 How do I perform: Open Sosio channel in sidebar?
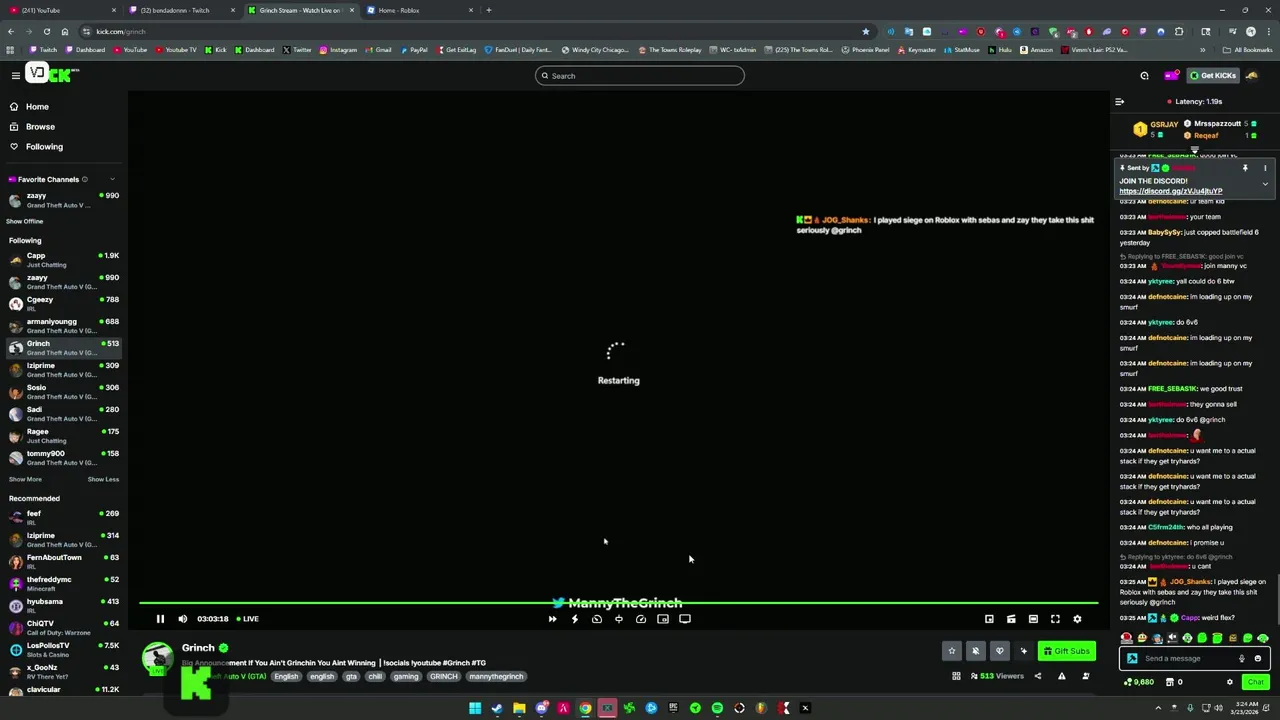tap(64, 392)
